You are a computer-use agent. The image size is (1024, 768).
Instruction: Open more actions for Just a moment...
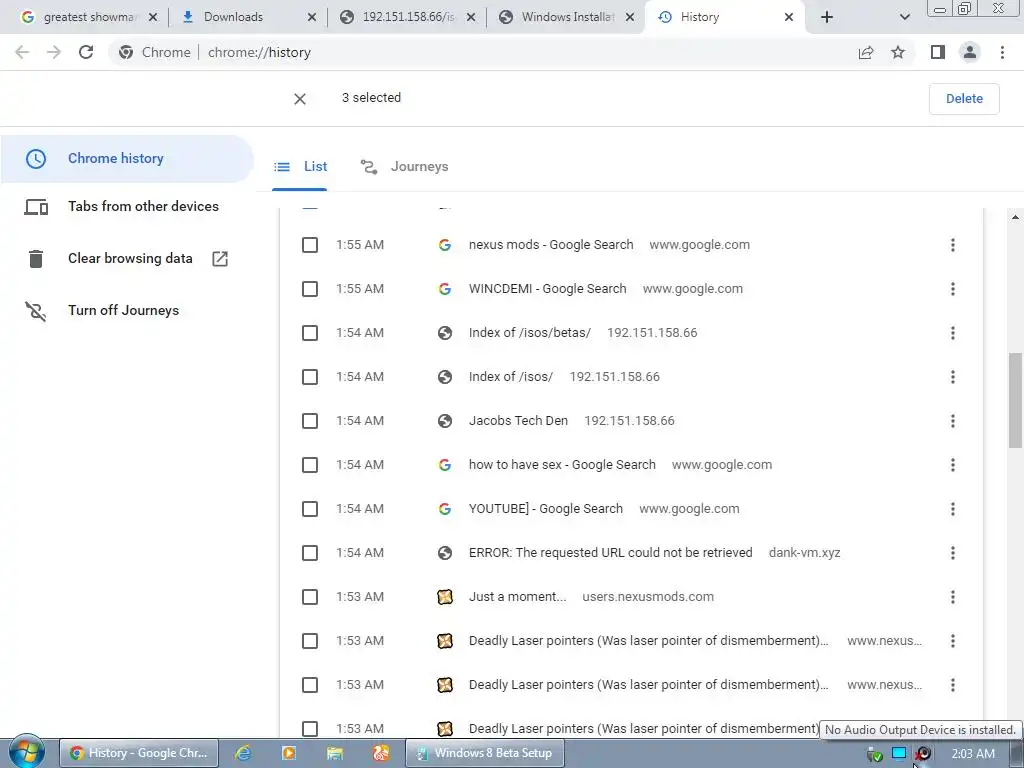tap(953, 597)
